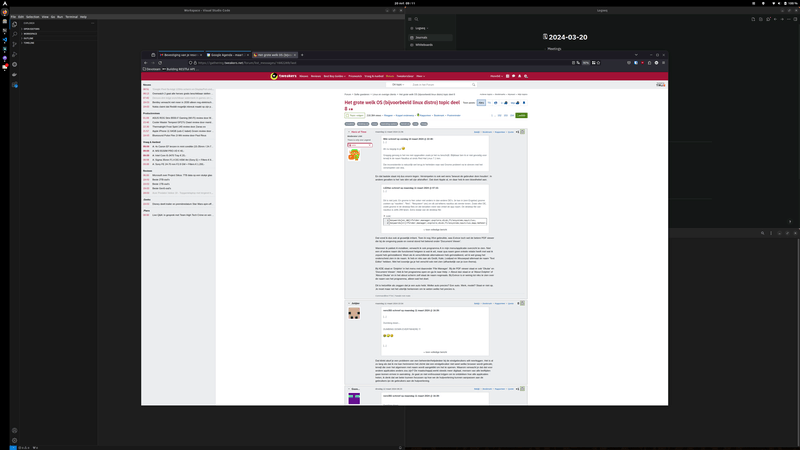Go back in Firefox
This screenshot has height=450, width=800.
click(145, 63)
